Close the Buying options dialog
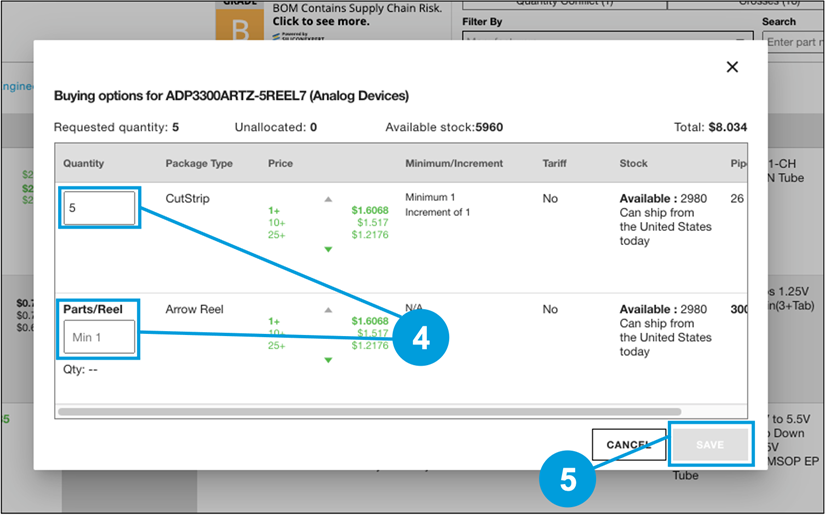This screenshot has height=517, width=825. [x=732, y=67]
